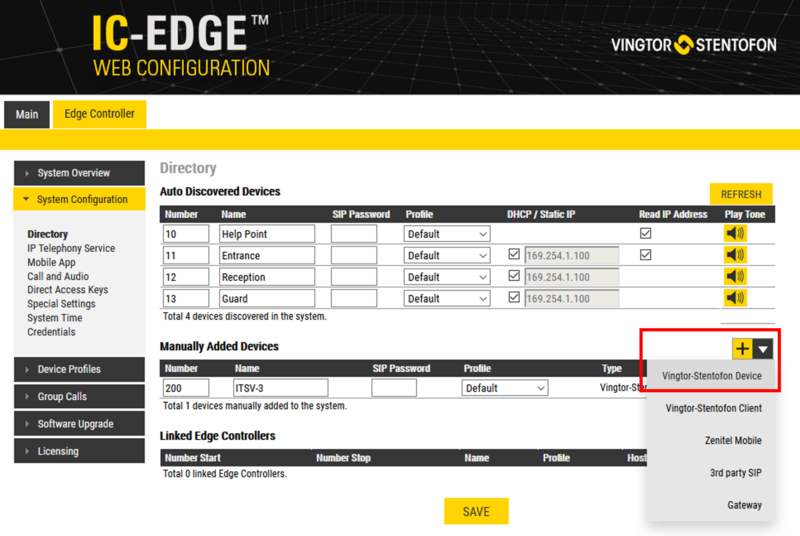This screenshot has height=536, width=800.
Task: Switch to the Main tab
Action: tap(27, 114)
